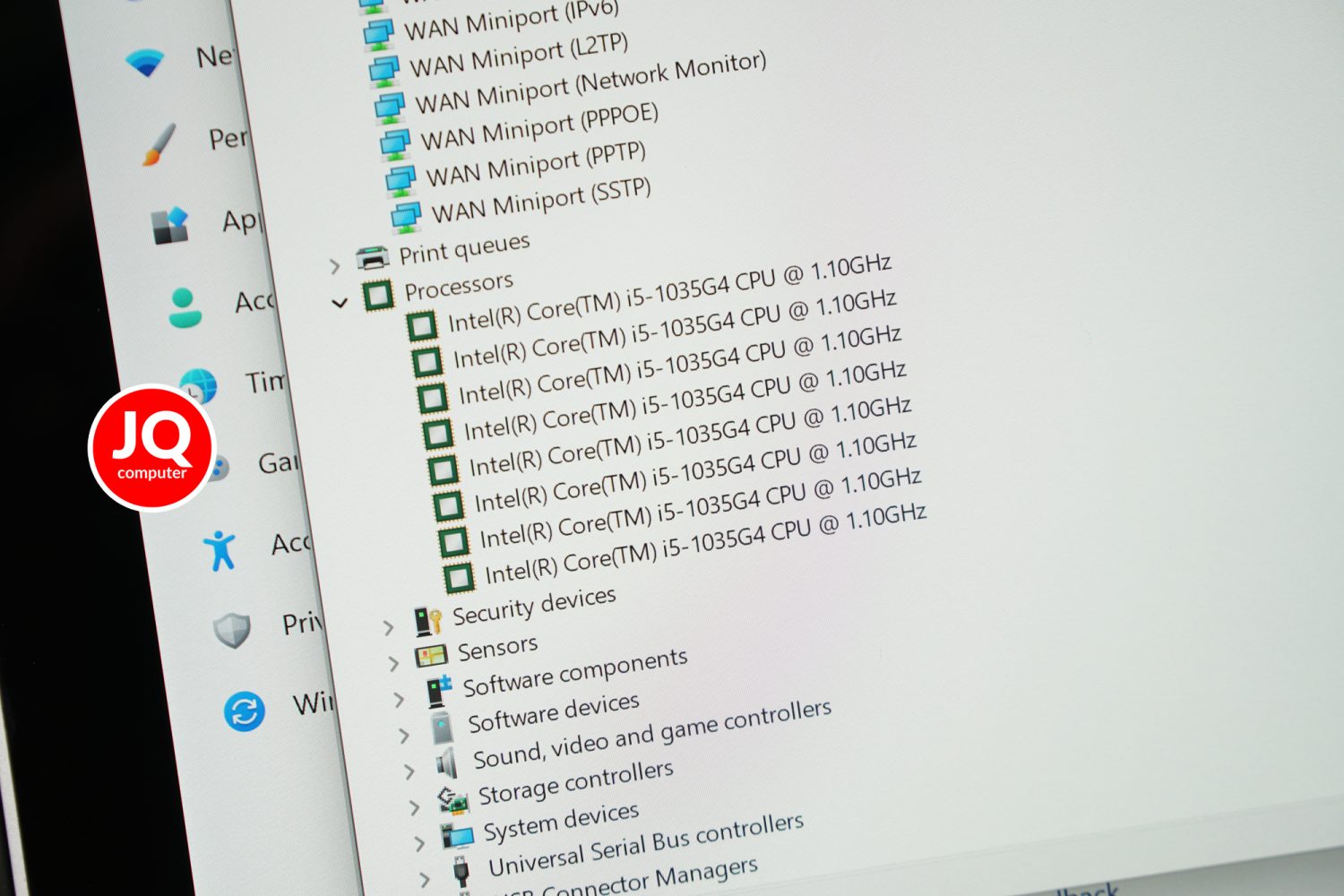
Task: Click the WAN Miniport (L2TP) adapter icon
Action: 383,71
